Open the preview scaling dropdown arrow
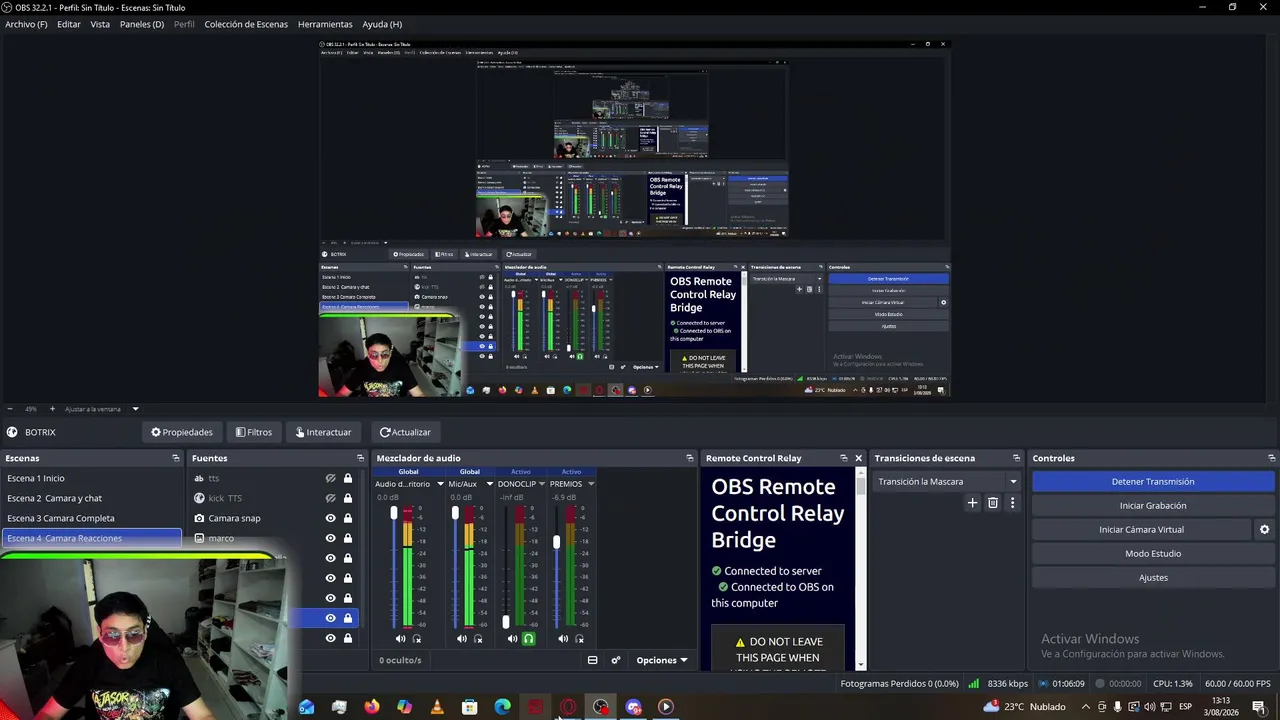Screen dimensions: 1280x720 135,409
